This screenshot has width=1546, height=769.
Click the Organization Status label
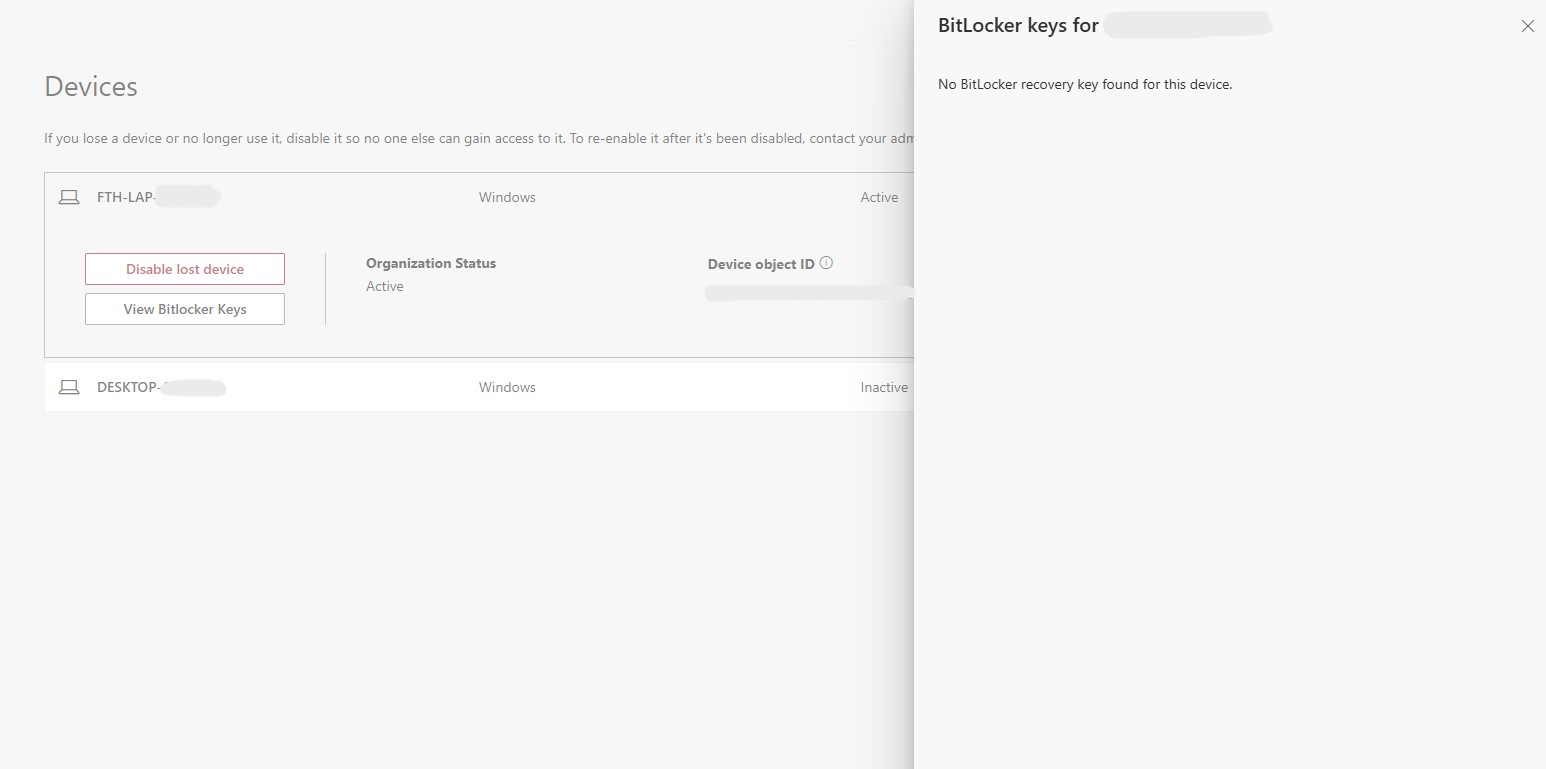click(431, 263)
